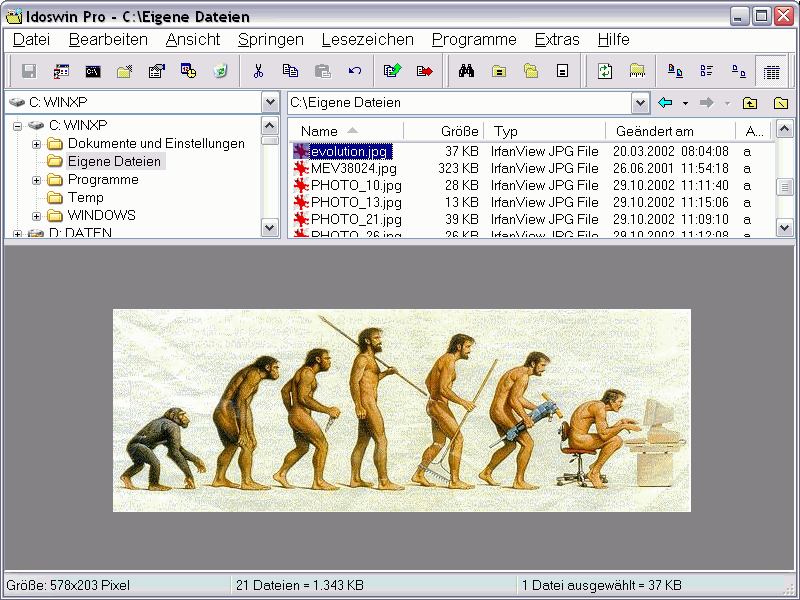Open the back history dropdown arrow
The height and width of the screenshot is (600, 800).
point(685,104)
